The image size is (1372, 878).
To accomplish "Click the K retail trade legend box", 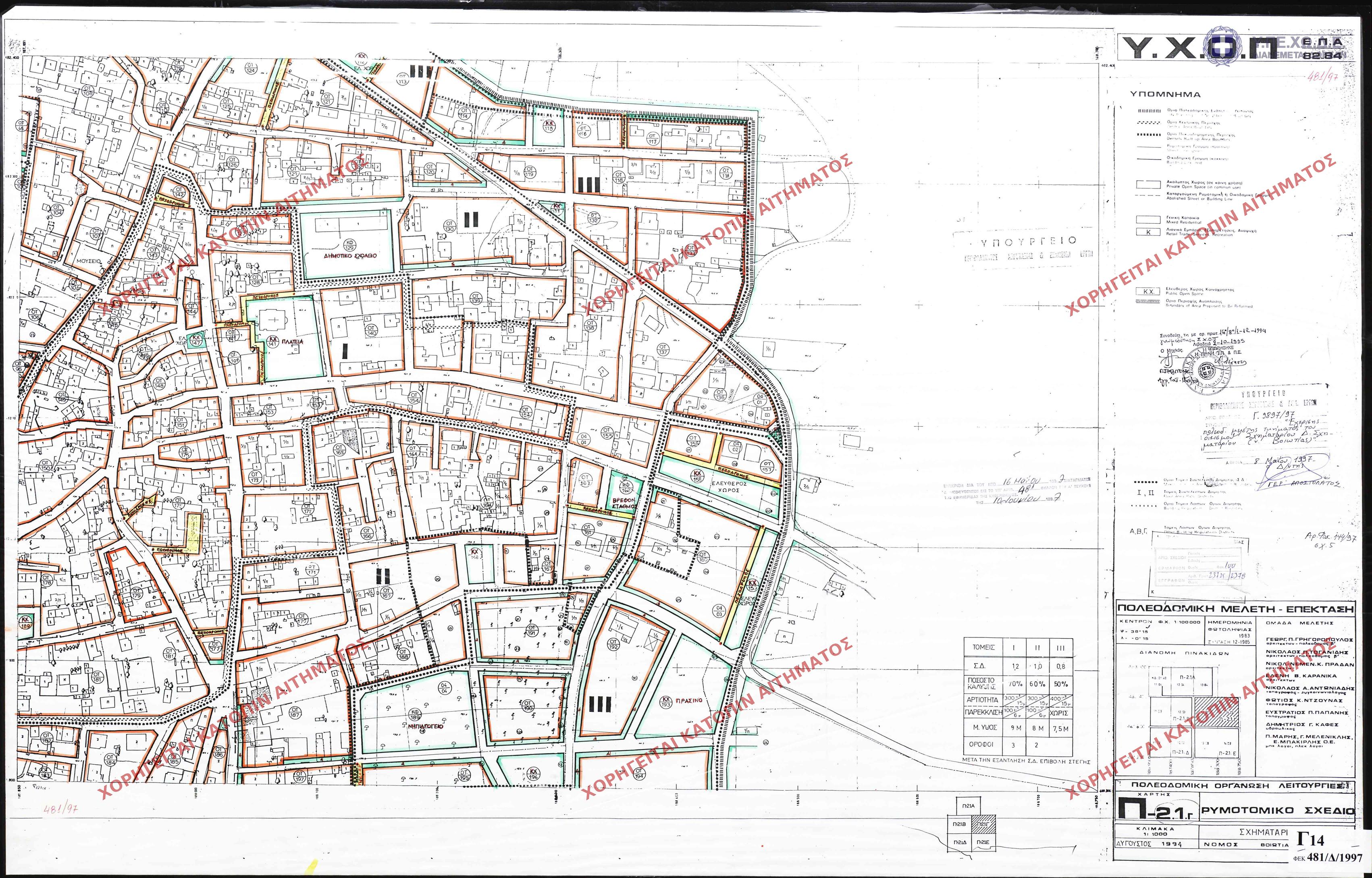I will (1148, 232).
